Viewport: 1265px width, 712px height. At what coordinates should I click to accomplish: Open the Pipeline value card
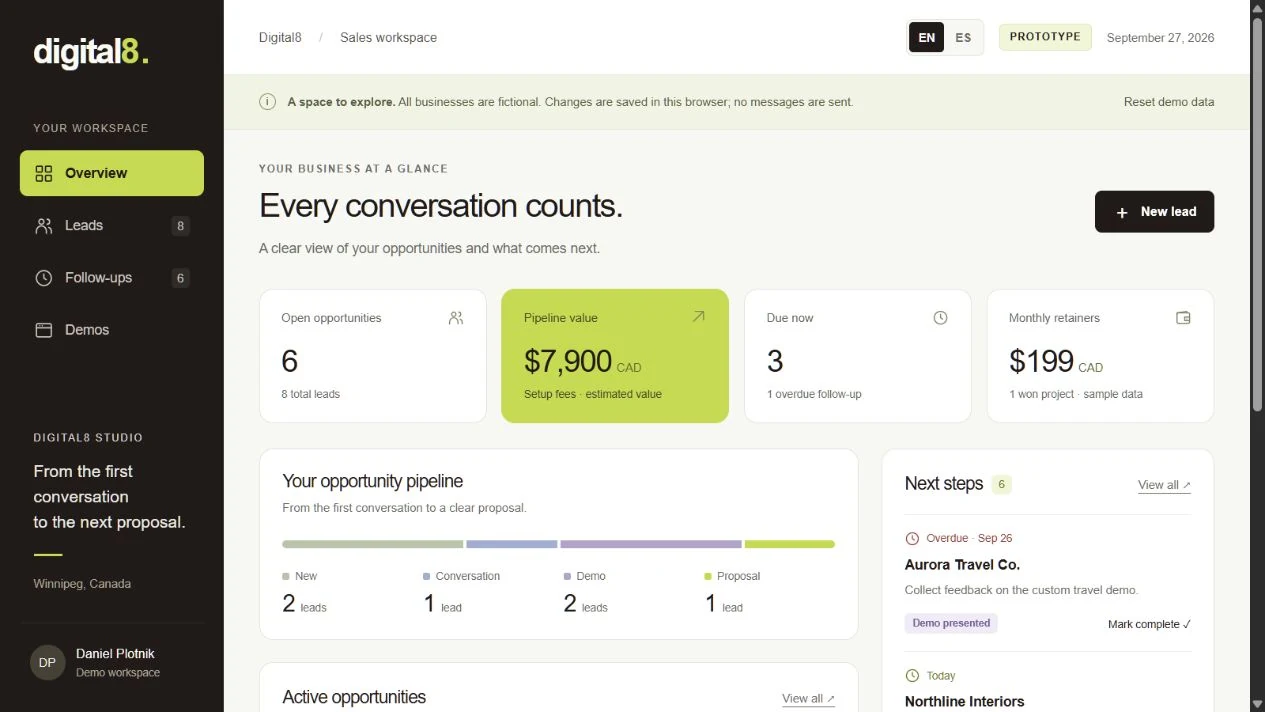[615, 356]
